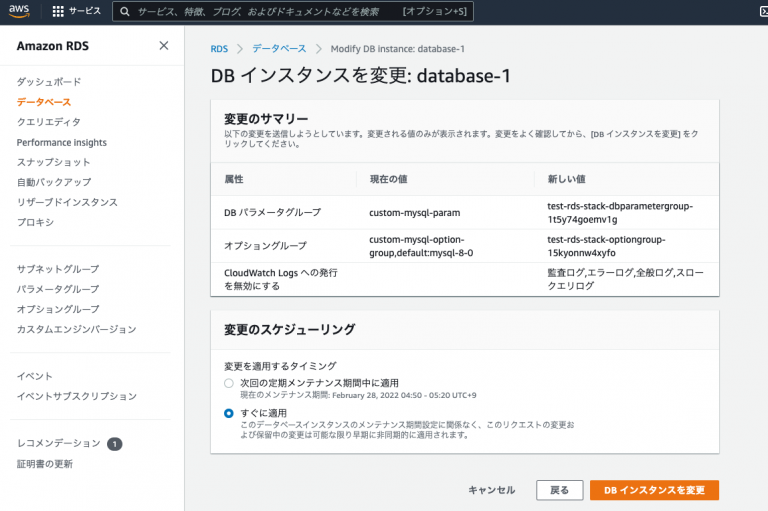Select apply during next maintenance window
This screenshot has height=511, width=768.
229,383
